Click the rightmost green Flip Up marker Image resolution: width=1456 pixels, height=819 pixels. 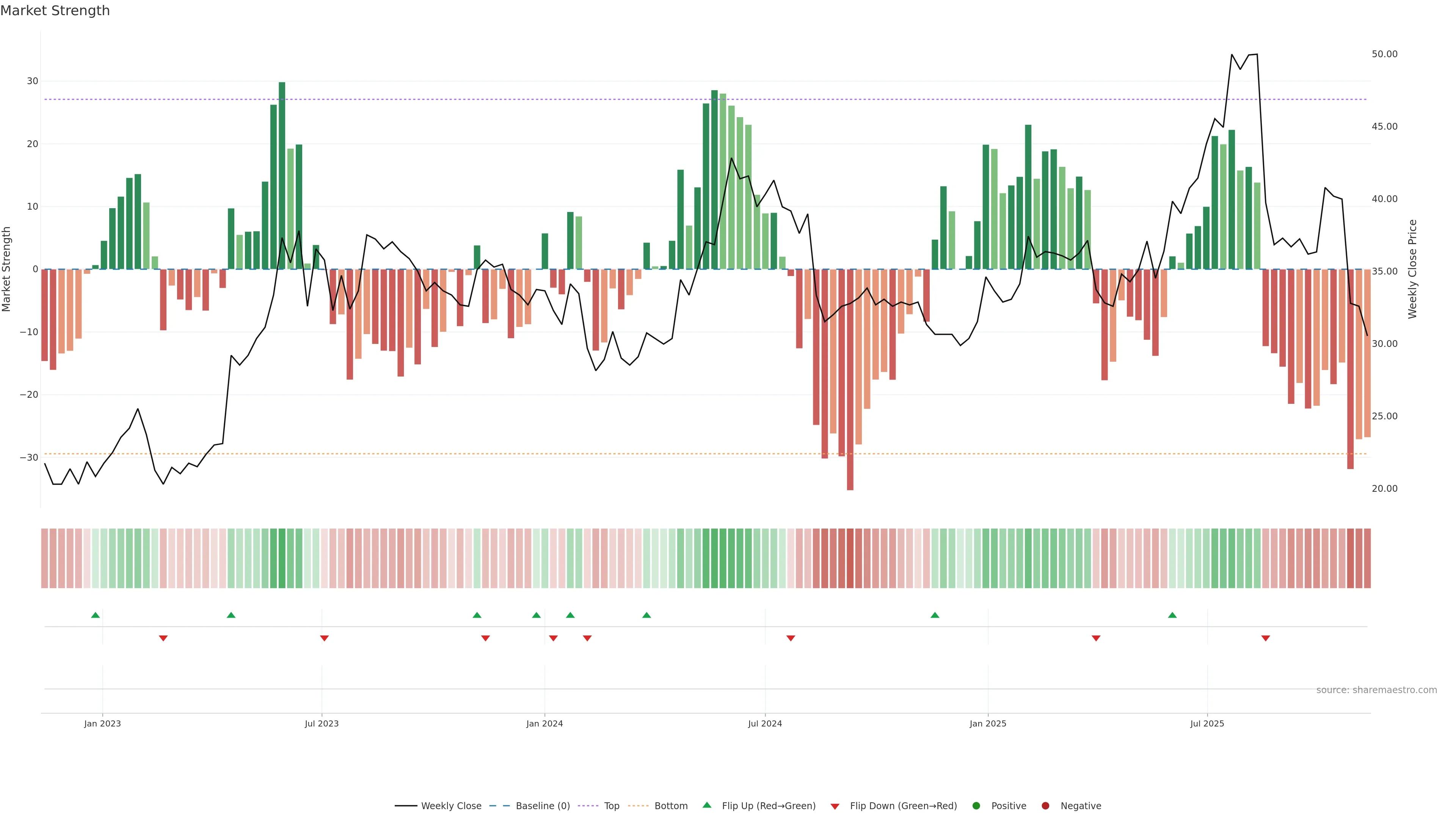pos(1172,615)
